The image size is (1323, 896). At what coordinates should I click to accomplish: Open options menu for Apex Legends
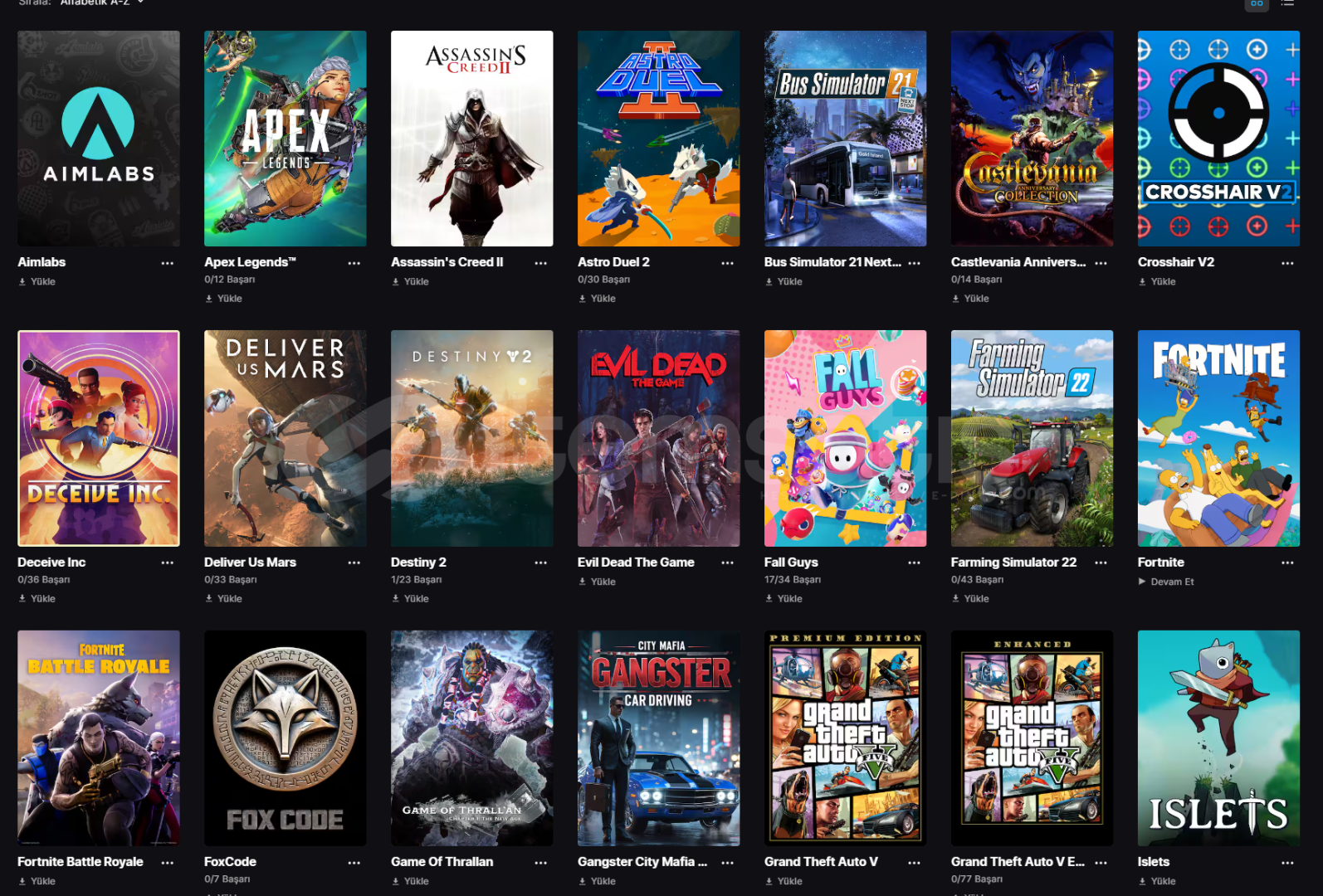coord(354,263)
